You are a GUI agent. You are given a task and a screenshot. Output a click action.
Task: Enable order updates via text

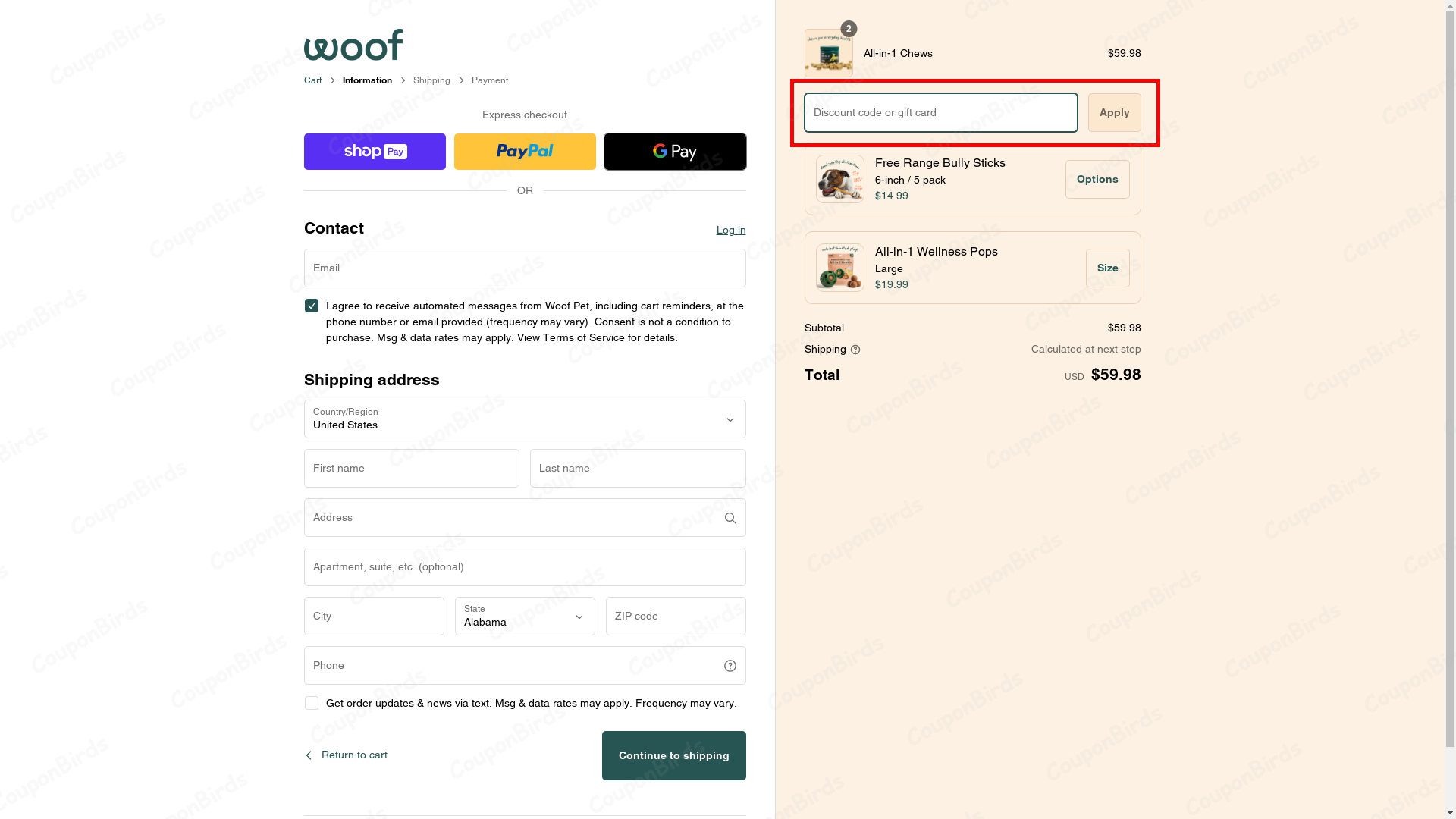pos(311,703)
